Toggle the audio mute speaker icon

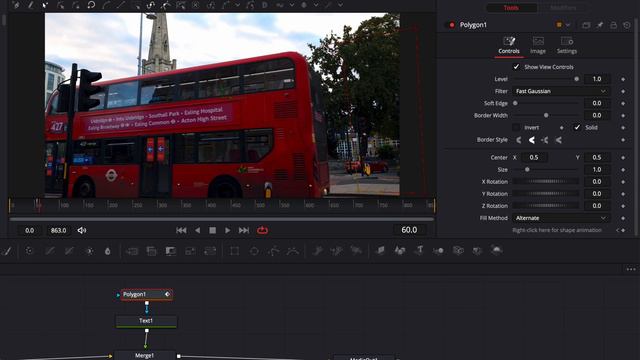tap(82, 230)
